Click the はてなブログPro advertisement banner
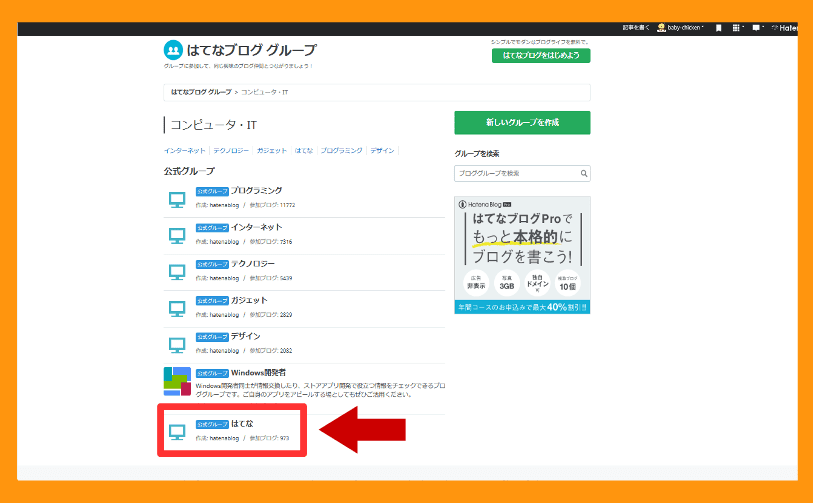Screen dimensions: 813x503 pyautogui.click(x=522, y=255)
